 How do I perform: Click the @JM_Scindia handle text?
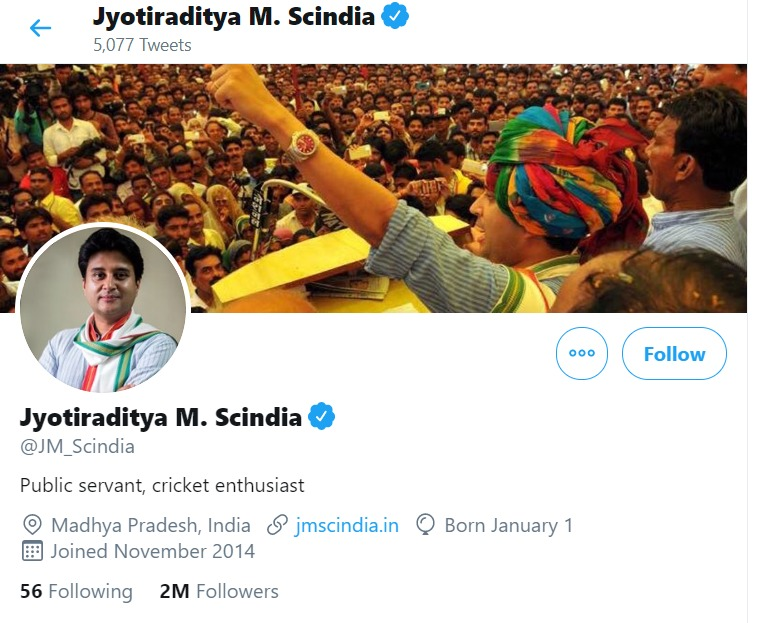[77, 447]
